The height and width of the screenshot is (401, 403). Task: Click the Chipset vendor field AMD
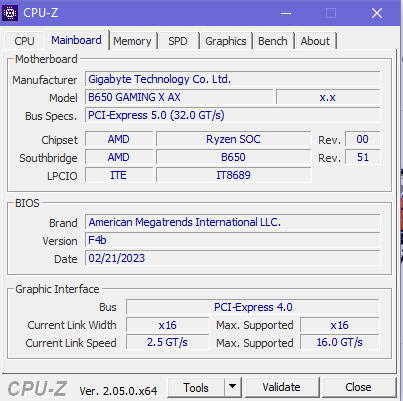(119, 139)
